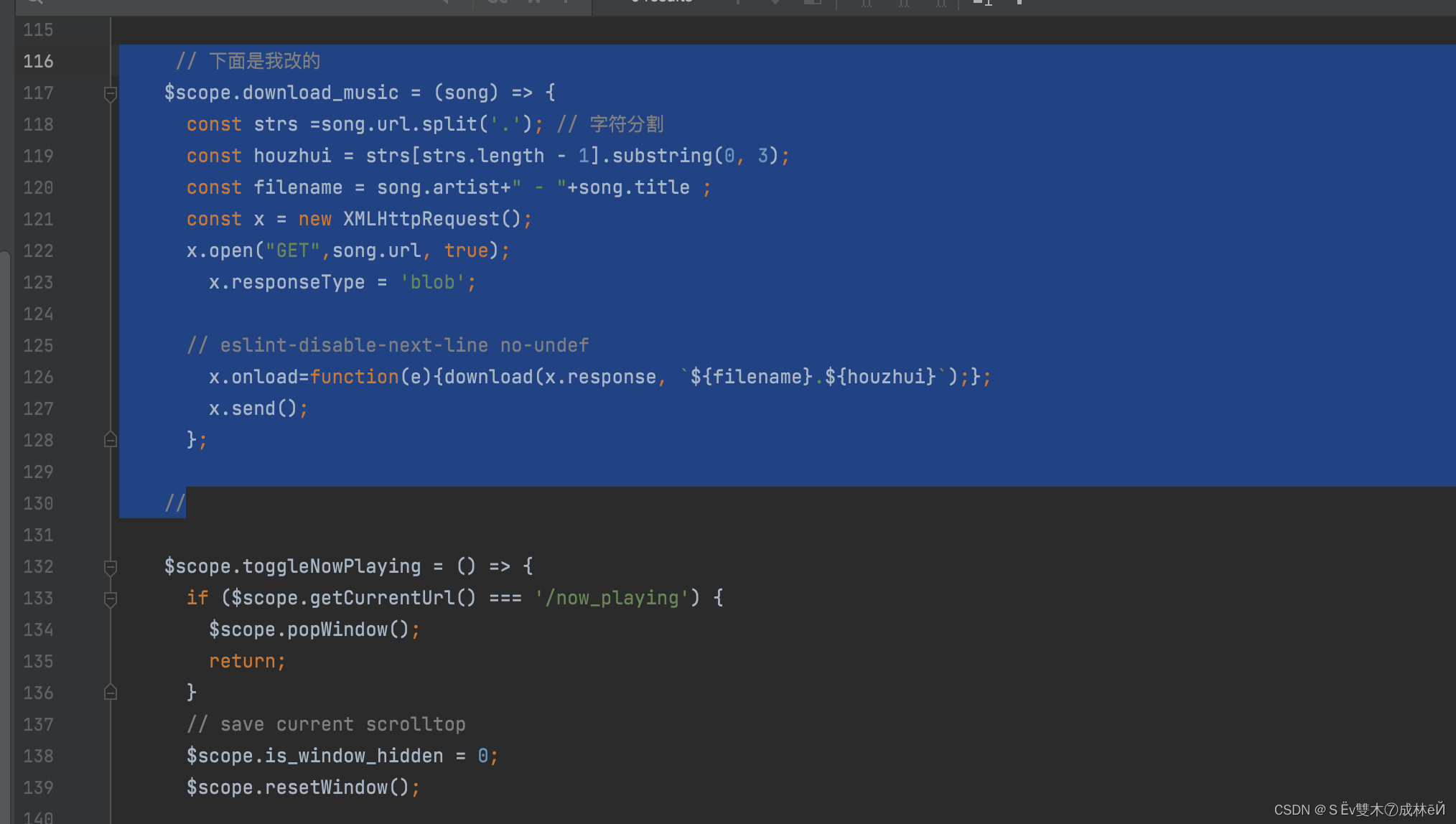Screen dimensions: 1456x824
Task: Click the fold end marker on line 128
Action: pos(111,439)
